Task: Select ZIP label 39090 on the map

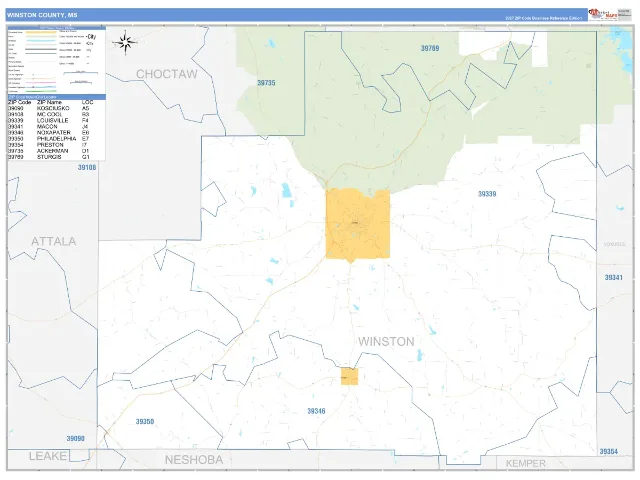Action: point(76,438)
